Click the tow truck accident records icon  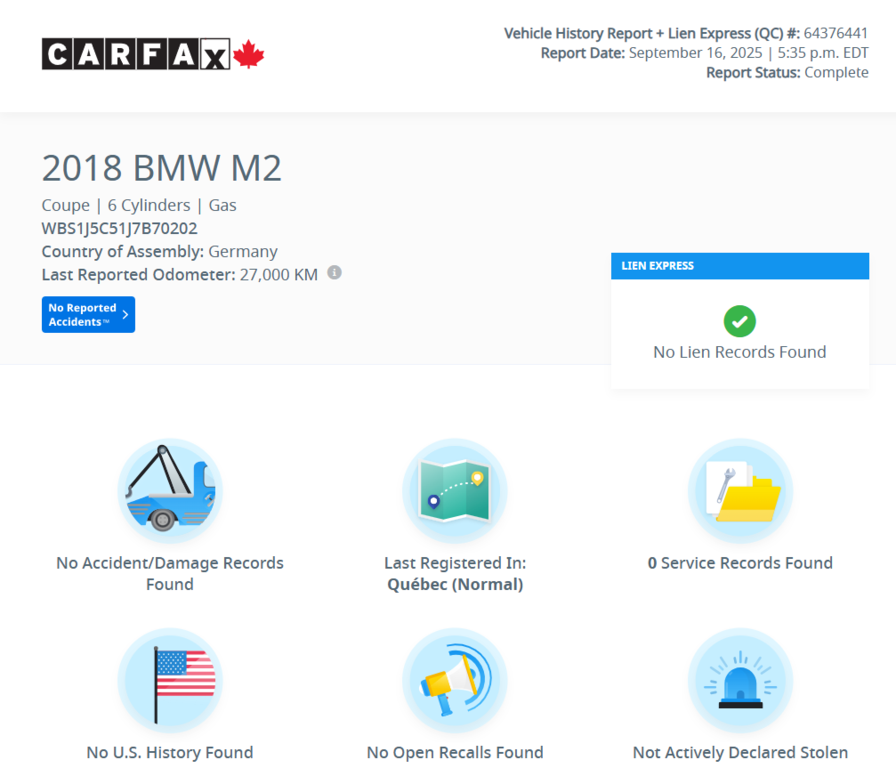(x=170, y=490)
